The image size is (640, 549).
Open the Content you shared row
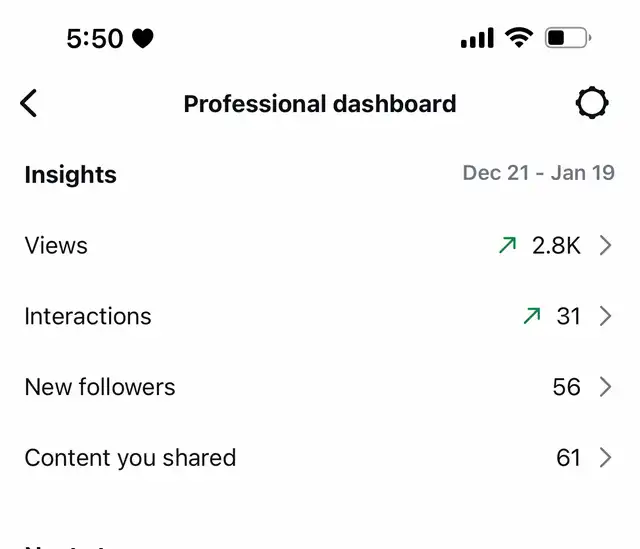click(x=320, y=457)
